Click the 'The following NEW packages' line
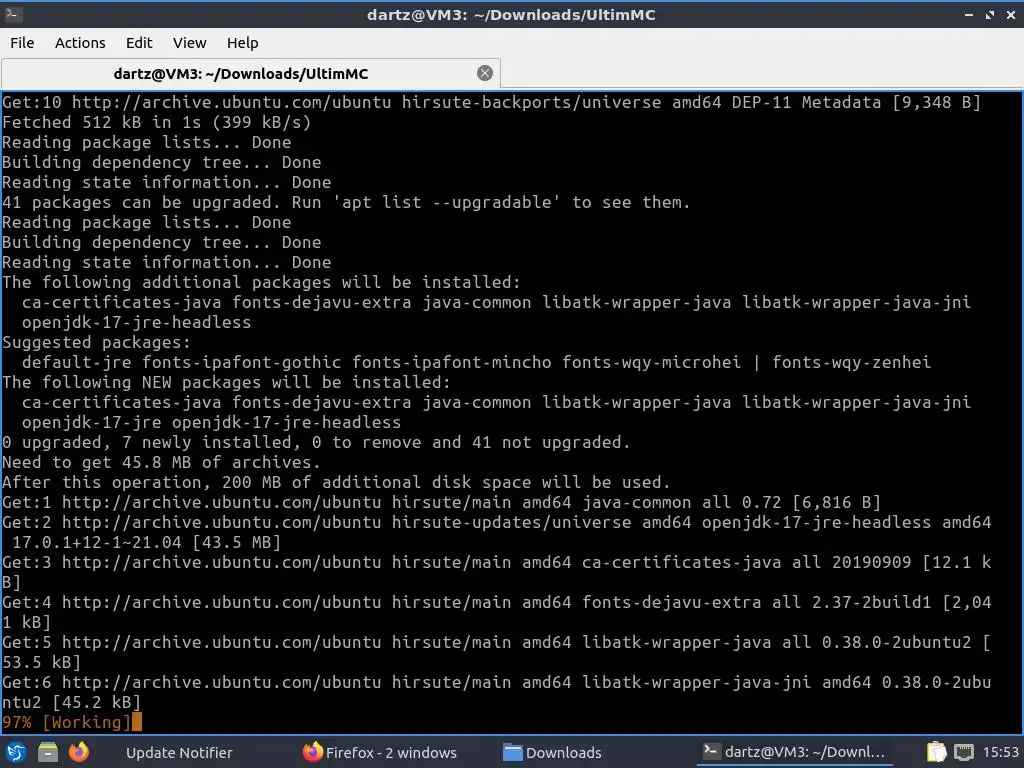Screen dimensions: 1024x768 click(x=227, y=382)
